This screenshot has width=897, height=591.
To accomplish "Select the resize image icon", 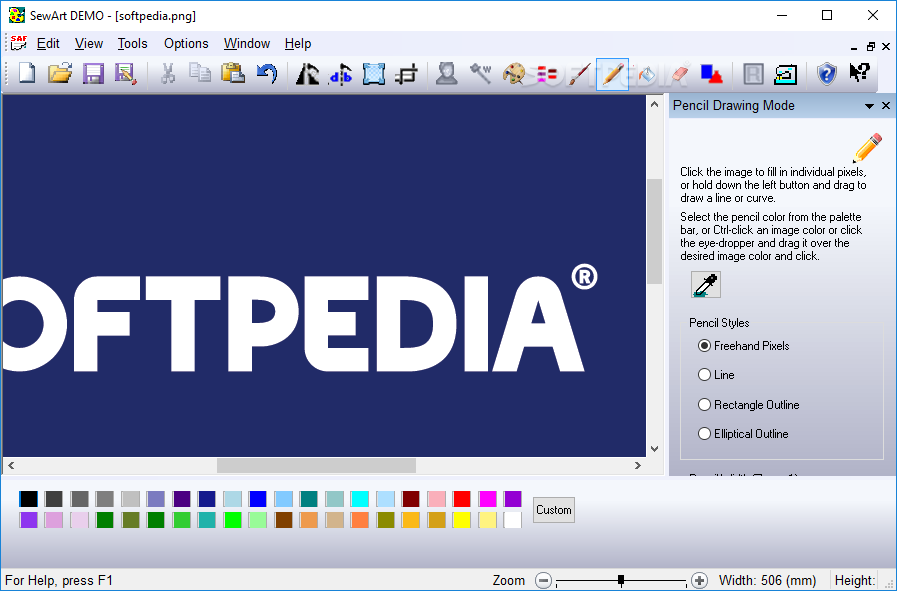I will (x=374, y=74).
